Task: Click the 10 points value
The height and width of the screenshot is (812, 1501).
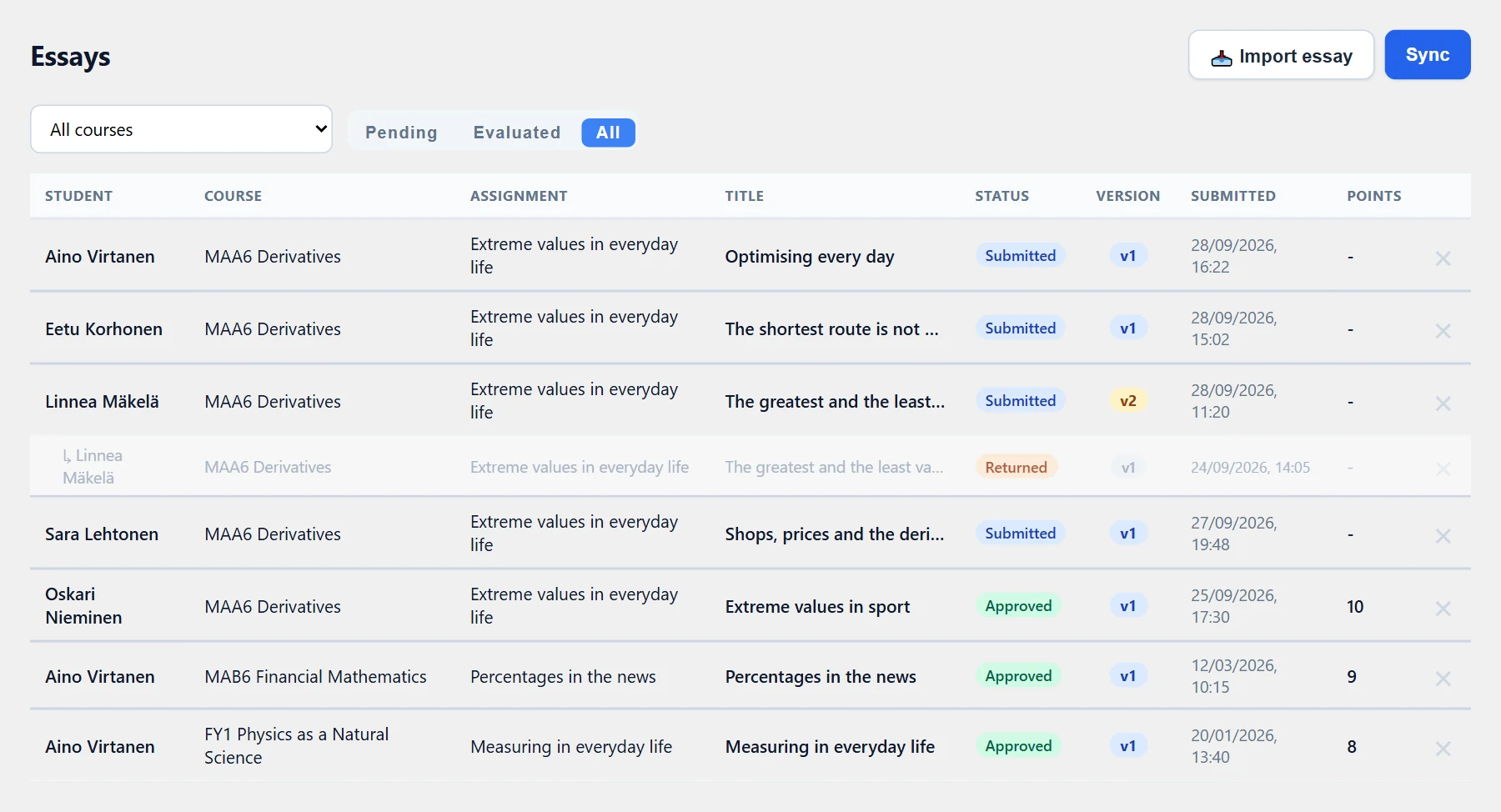Action: pos(1355,607)
